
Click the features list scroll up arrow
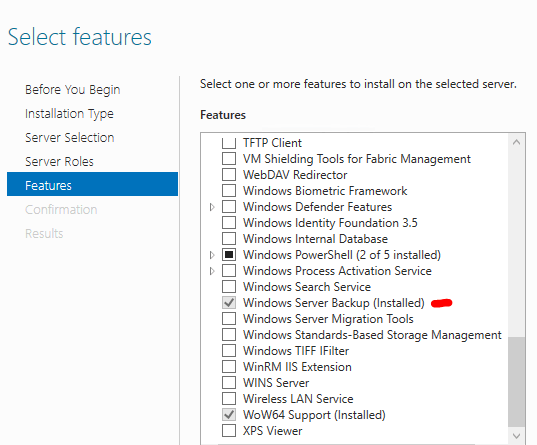pos(517,142)
